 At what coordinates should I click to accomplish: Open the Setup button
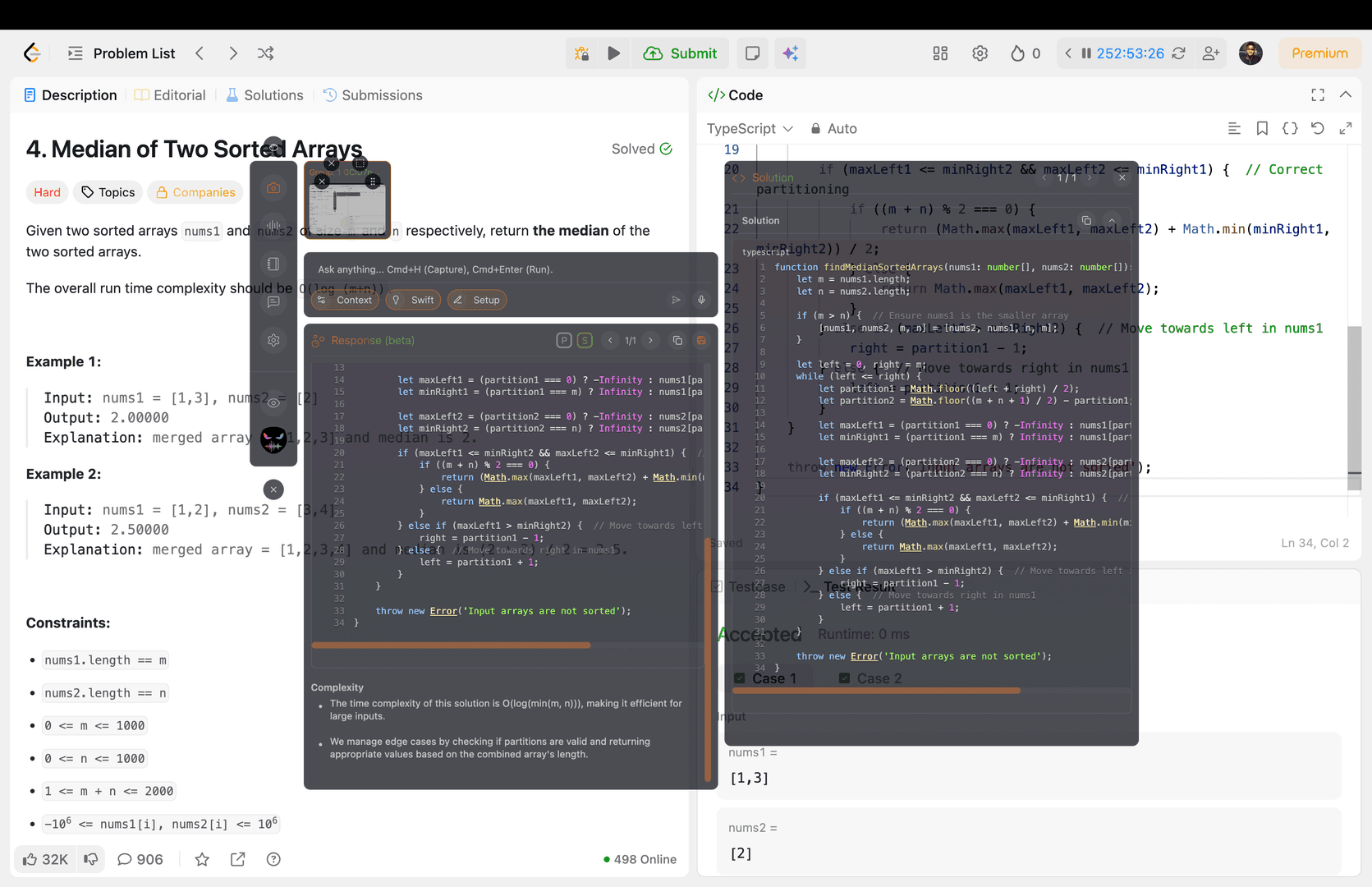click(x=477, y=300)
